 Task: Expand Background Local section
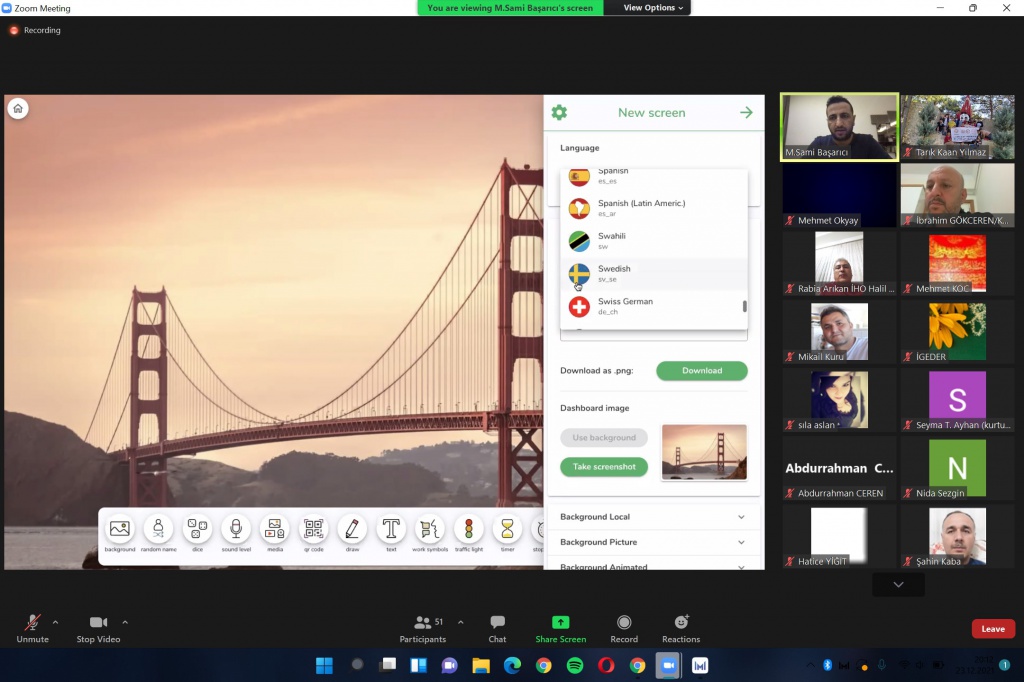653,517
